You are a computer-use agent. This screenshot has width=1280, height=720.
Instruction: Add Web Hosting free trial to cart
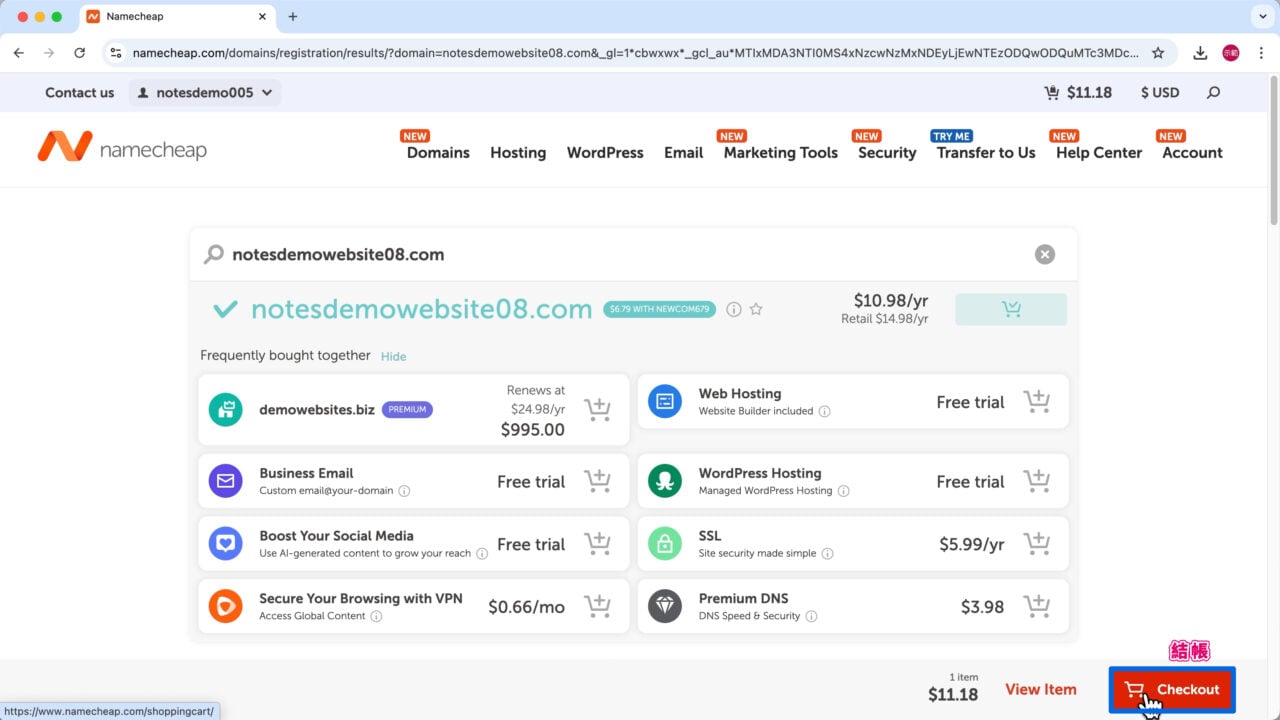1037,402
